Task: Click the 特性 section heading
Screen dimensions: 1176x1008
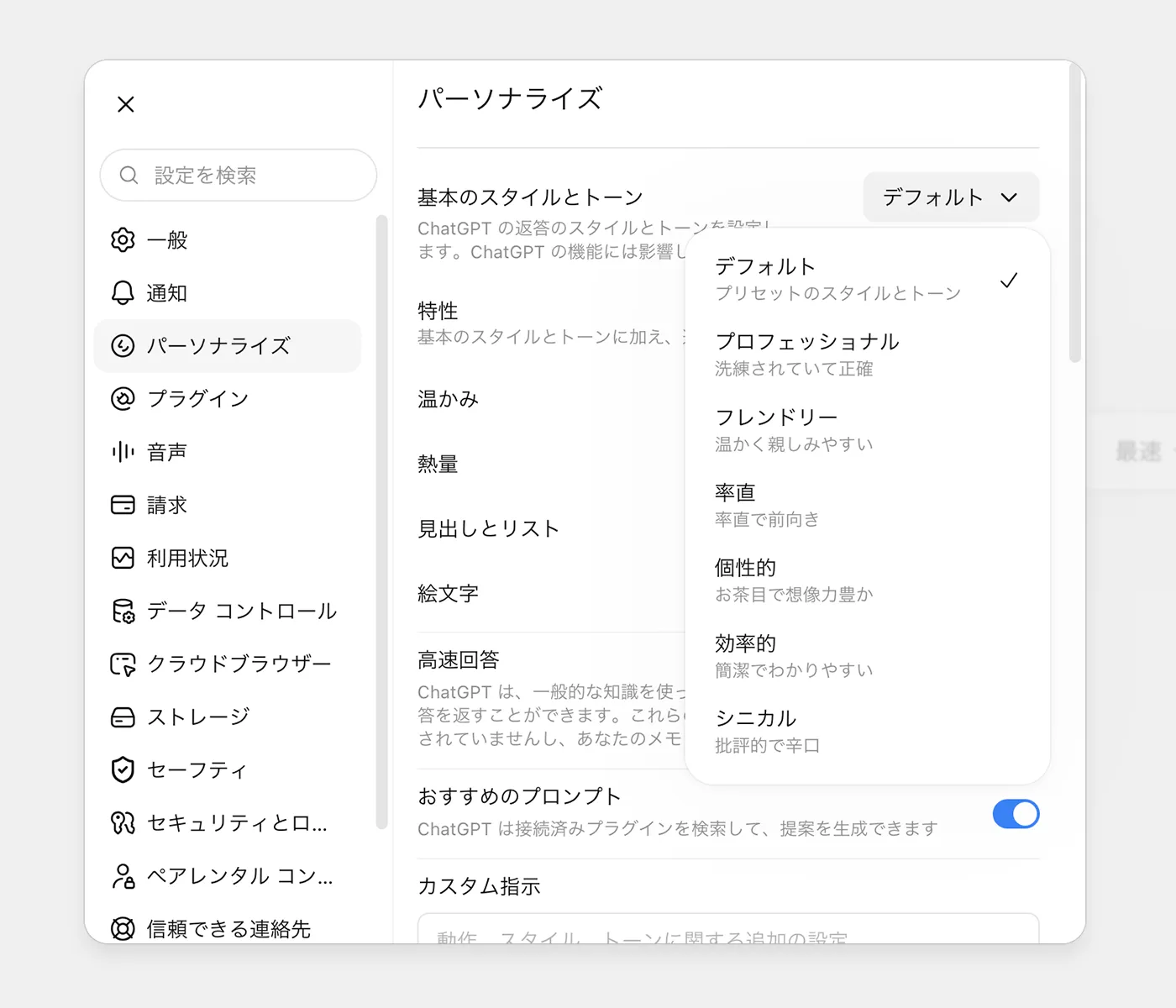Action: point(438,310)
